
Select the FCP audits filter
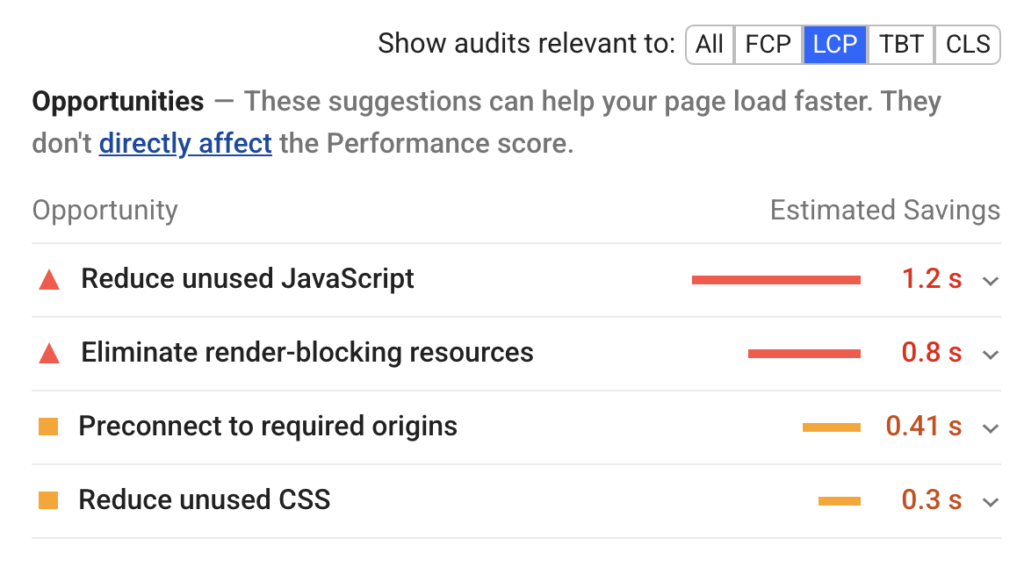click(x=768, y=44)
